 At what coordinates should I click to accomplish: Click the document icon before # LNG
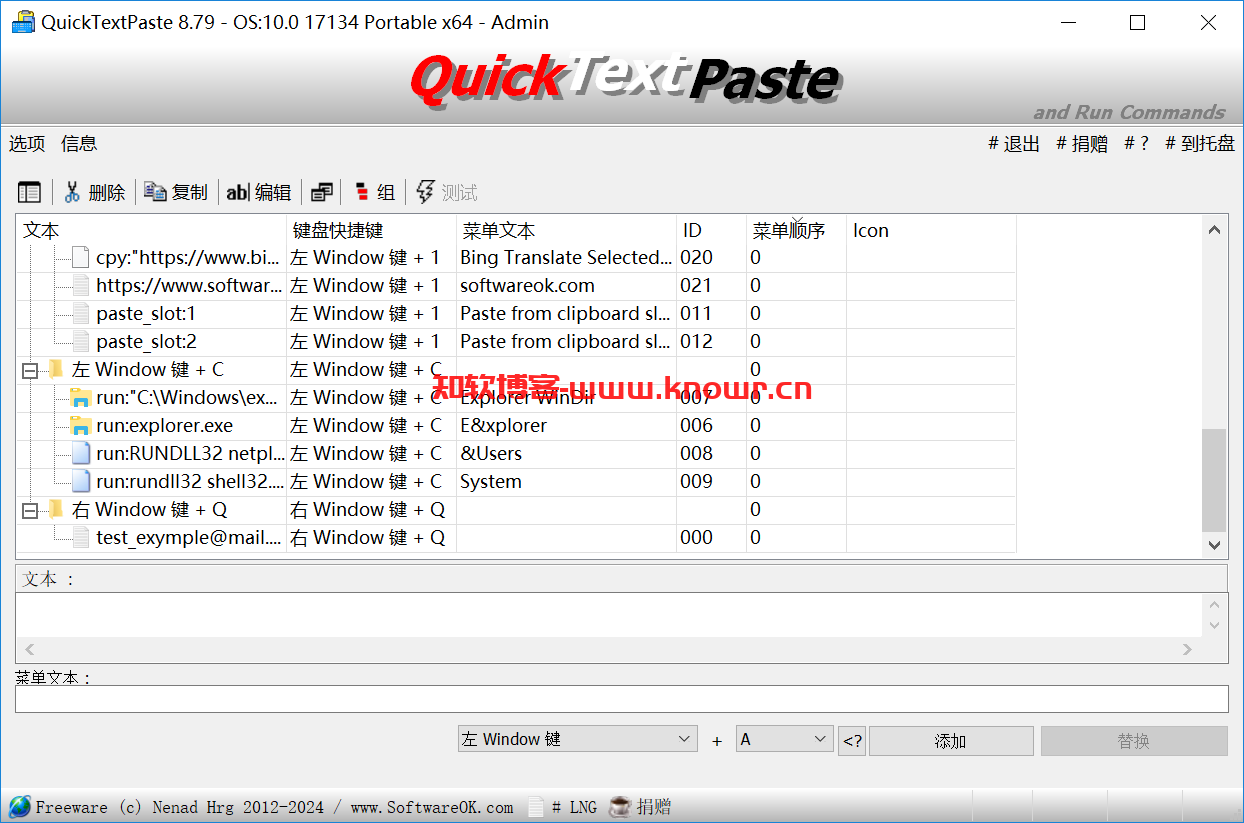[536, 807]
